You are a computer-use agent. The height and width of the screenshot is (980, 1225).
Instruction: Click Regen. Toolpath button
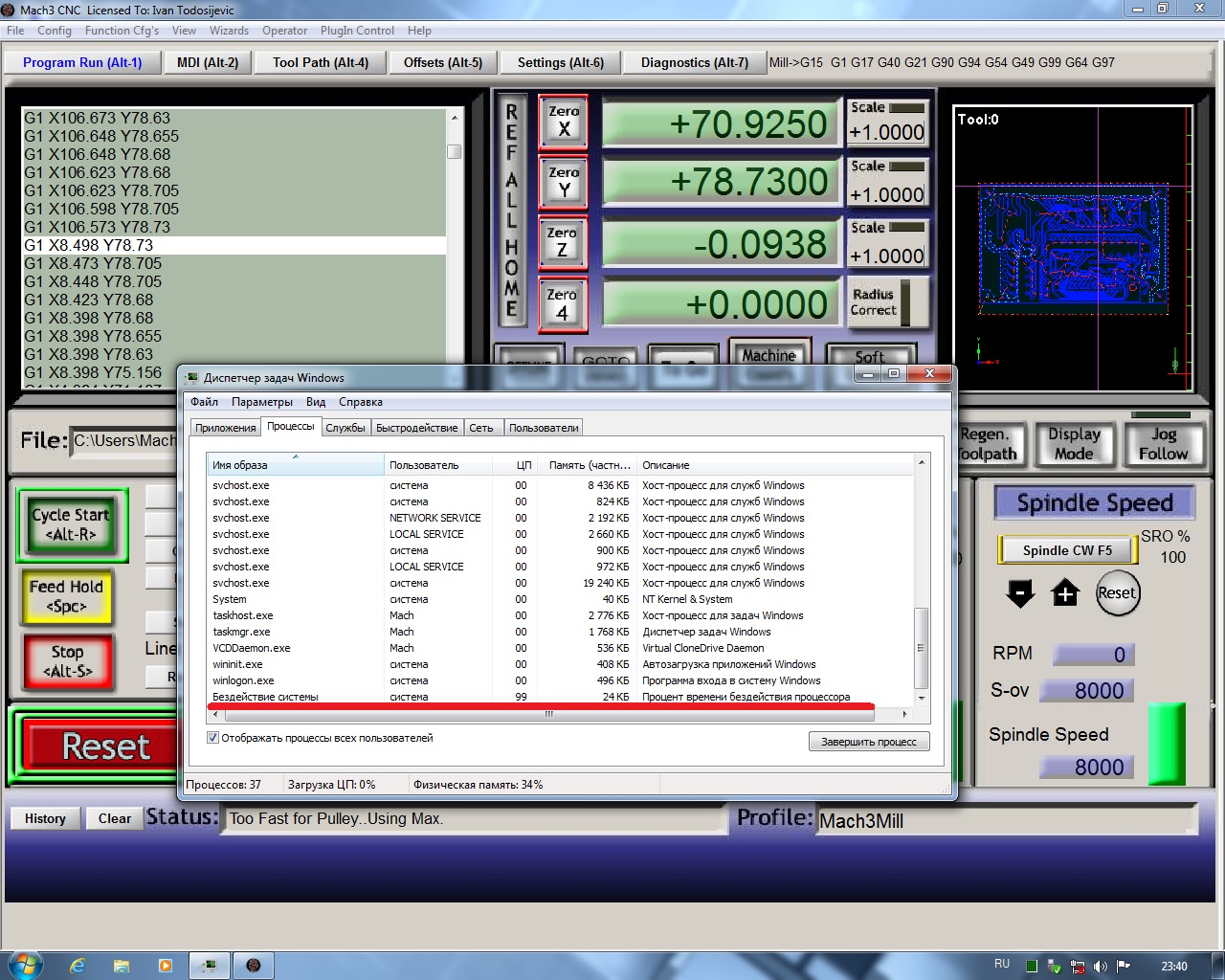(988, 444)
